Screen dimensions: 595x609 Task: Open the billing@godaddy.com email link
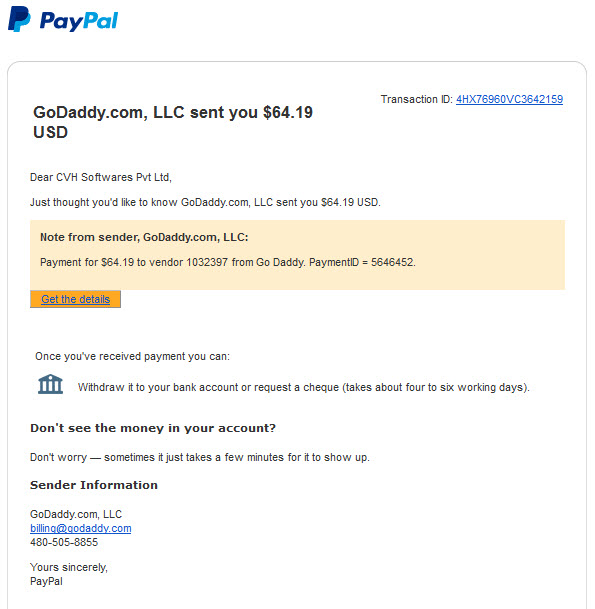[81, 528]
